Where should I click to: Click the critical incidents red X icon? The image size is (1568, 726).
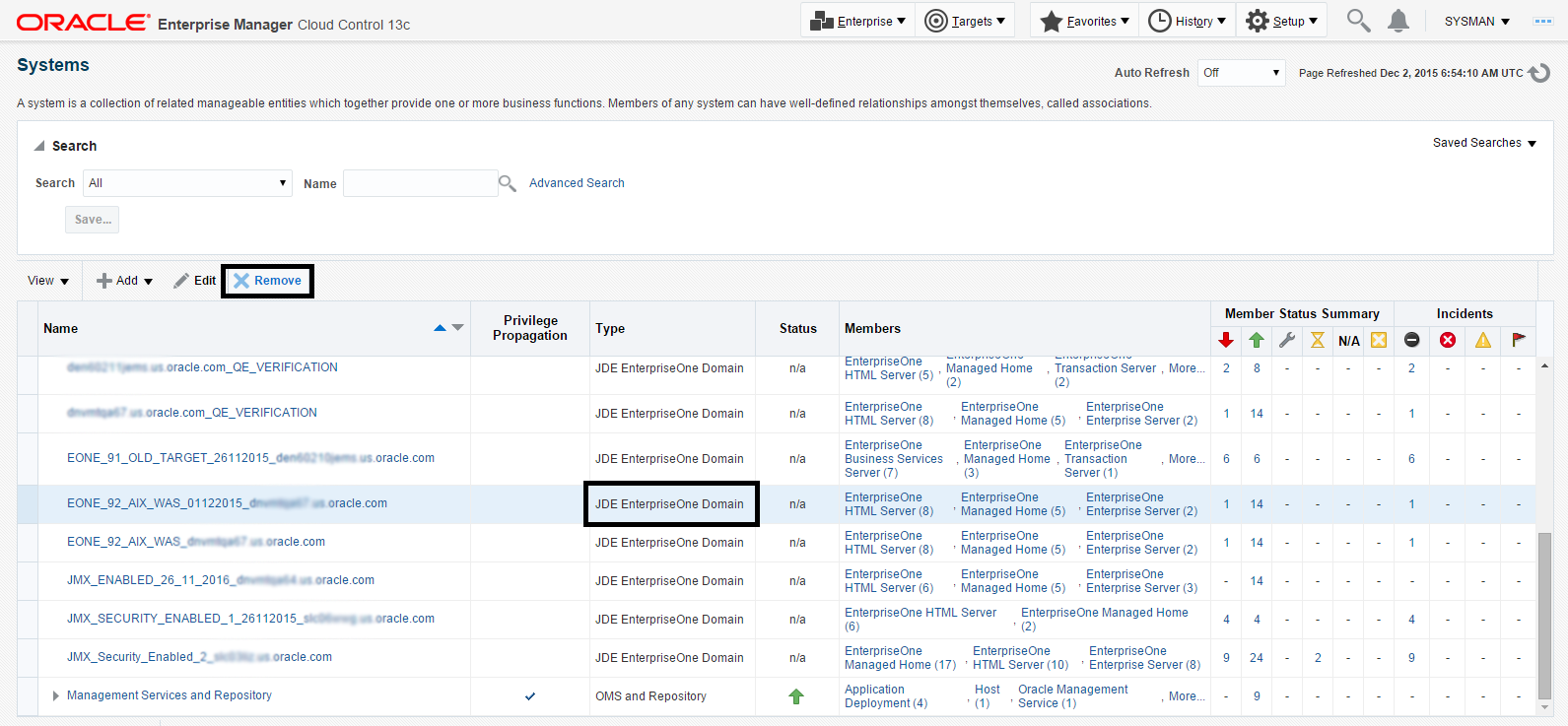point(1448,340)
